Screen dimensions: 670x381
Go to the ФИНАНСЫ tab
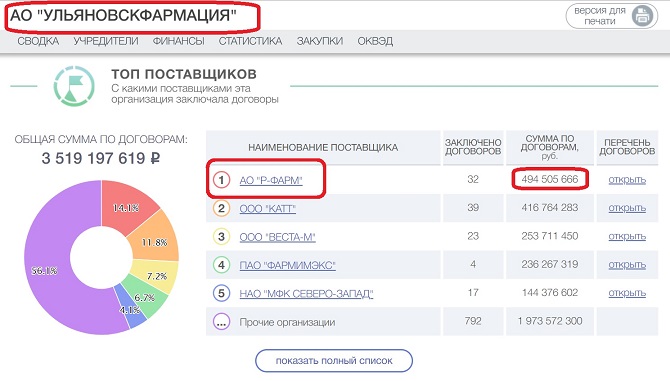coord(179,41)
